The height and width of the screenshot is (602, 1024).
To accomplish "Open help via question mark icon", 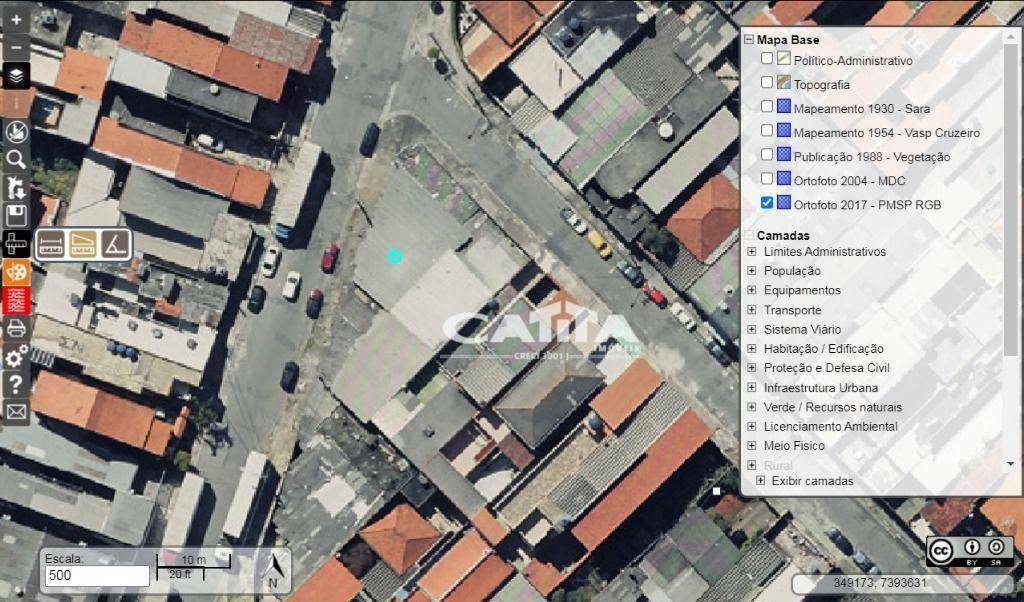I will 16,385.
